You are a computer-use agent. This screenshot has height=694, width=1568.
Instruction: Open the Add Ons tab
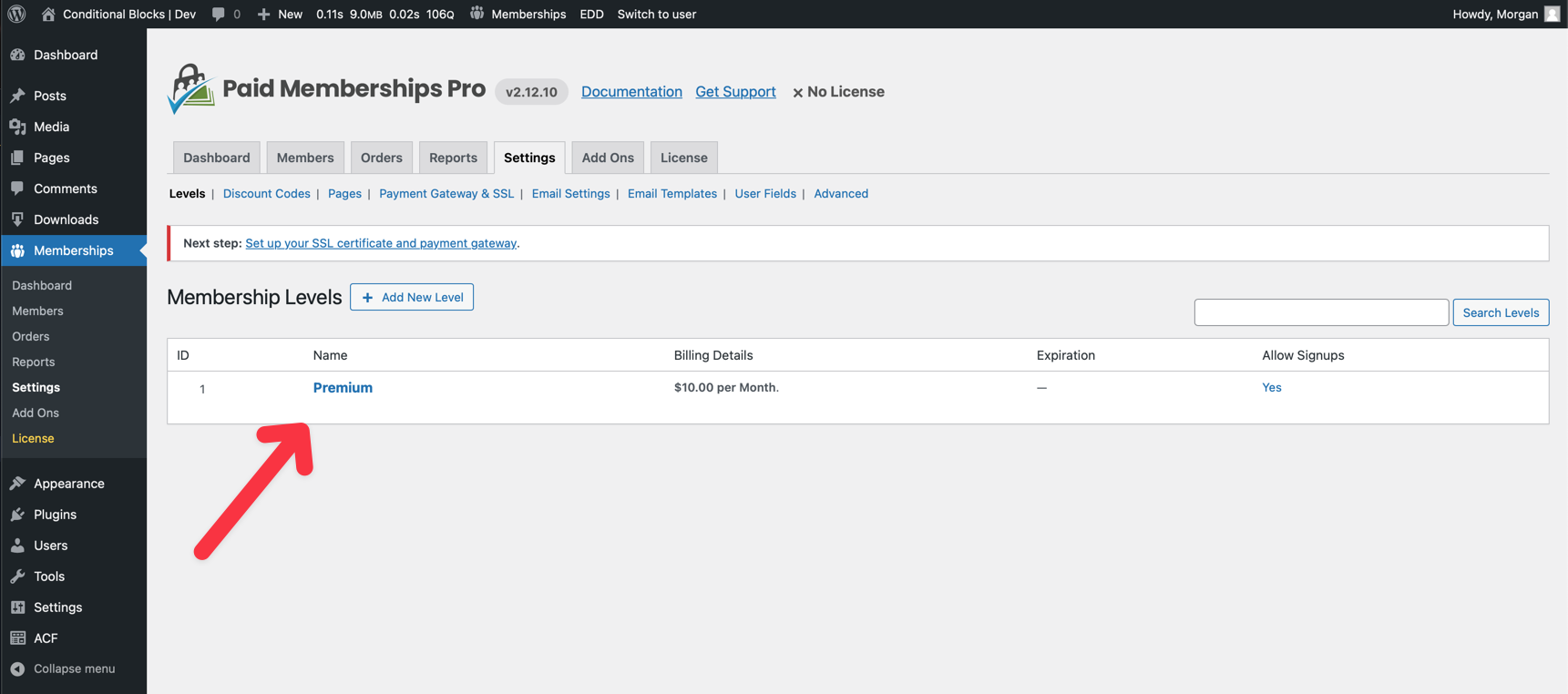point(608,158)
